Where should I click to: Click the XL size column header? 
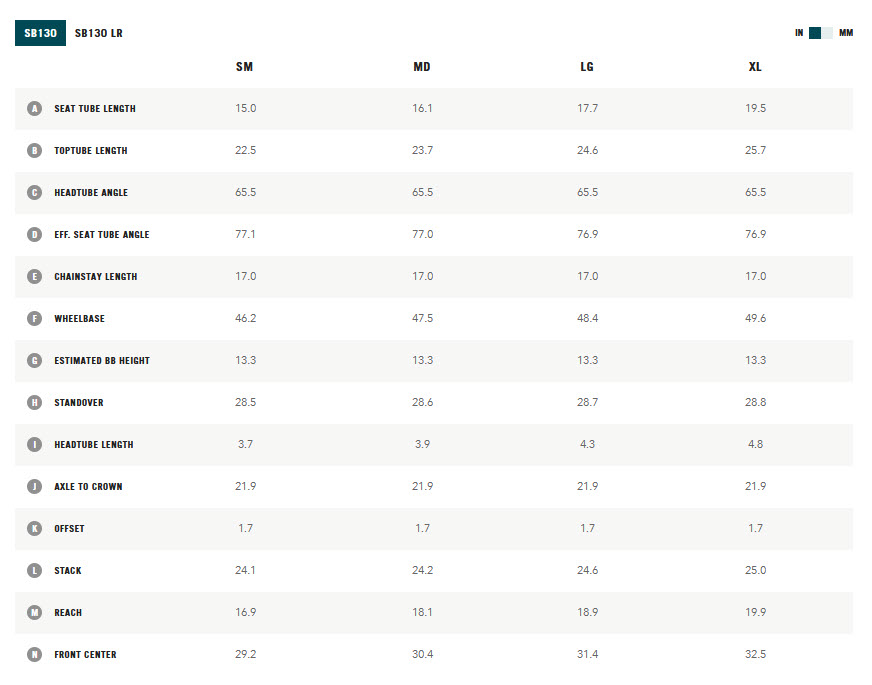(755, 67)
